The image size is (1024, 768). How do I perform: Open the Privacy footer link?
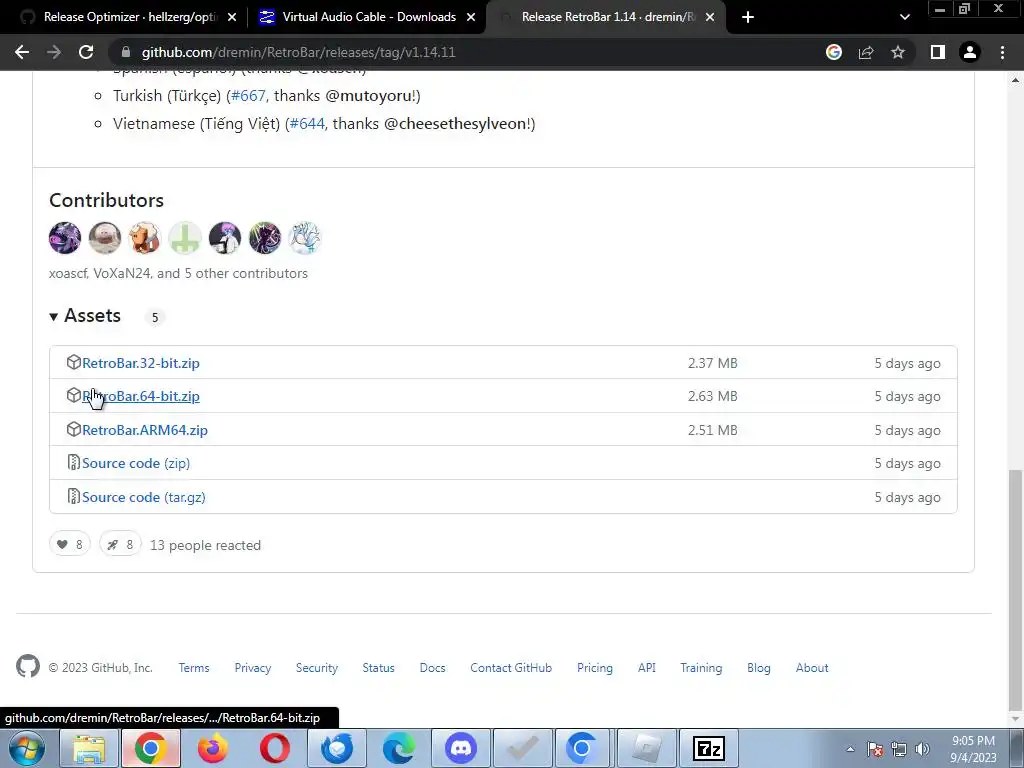click(x=253, y=668)
